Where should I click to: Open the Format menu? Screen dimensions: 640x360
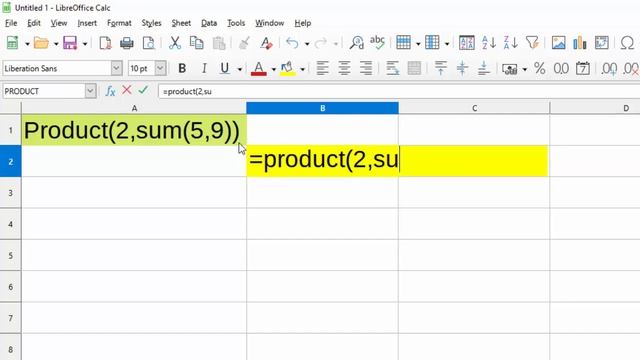(119, 23)
